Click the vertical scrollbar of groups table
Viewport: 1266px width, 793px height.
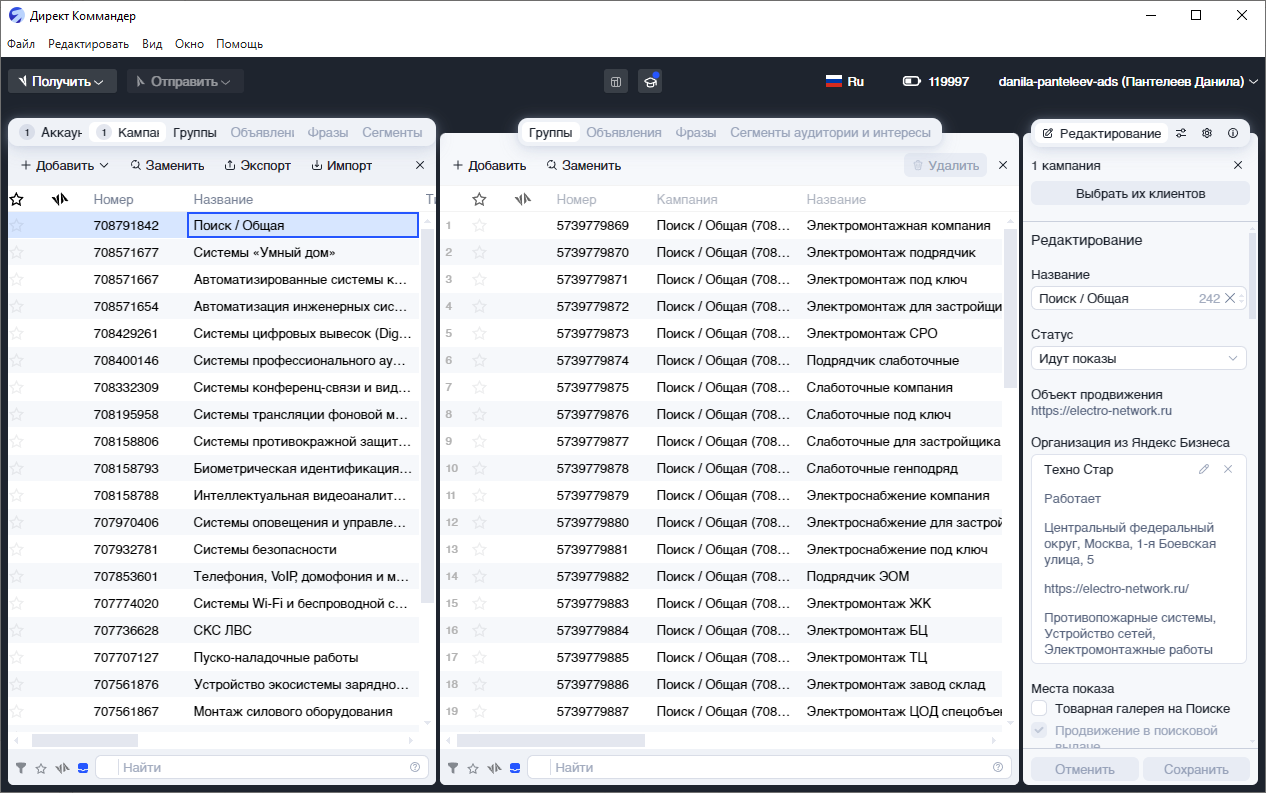[x=1011, y=310]
